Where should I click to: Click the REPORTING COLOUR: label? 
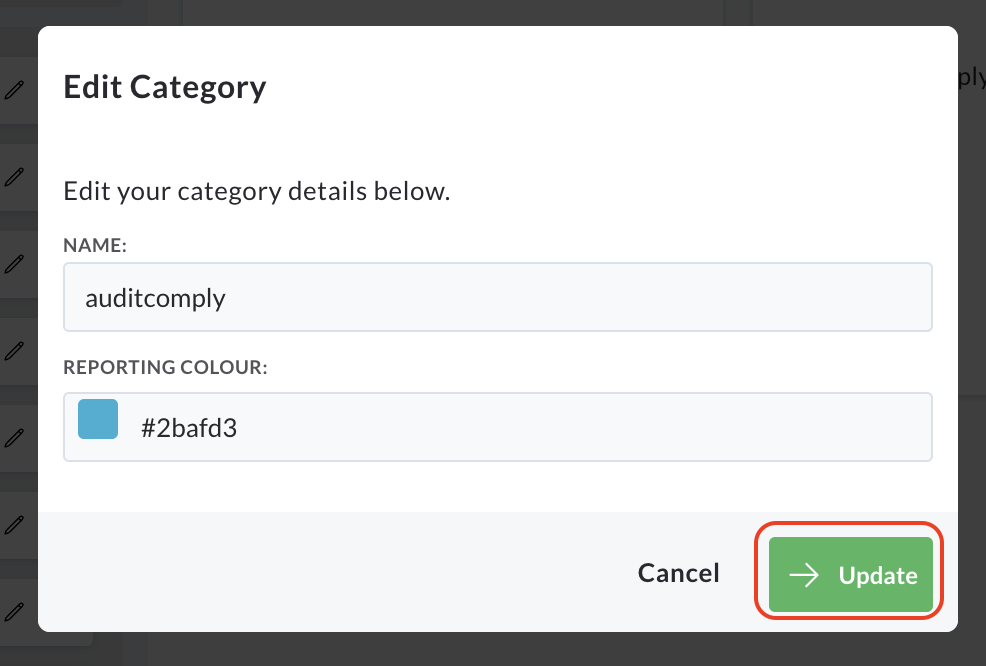[x=165, y=367]
